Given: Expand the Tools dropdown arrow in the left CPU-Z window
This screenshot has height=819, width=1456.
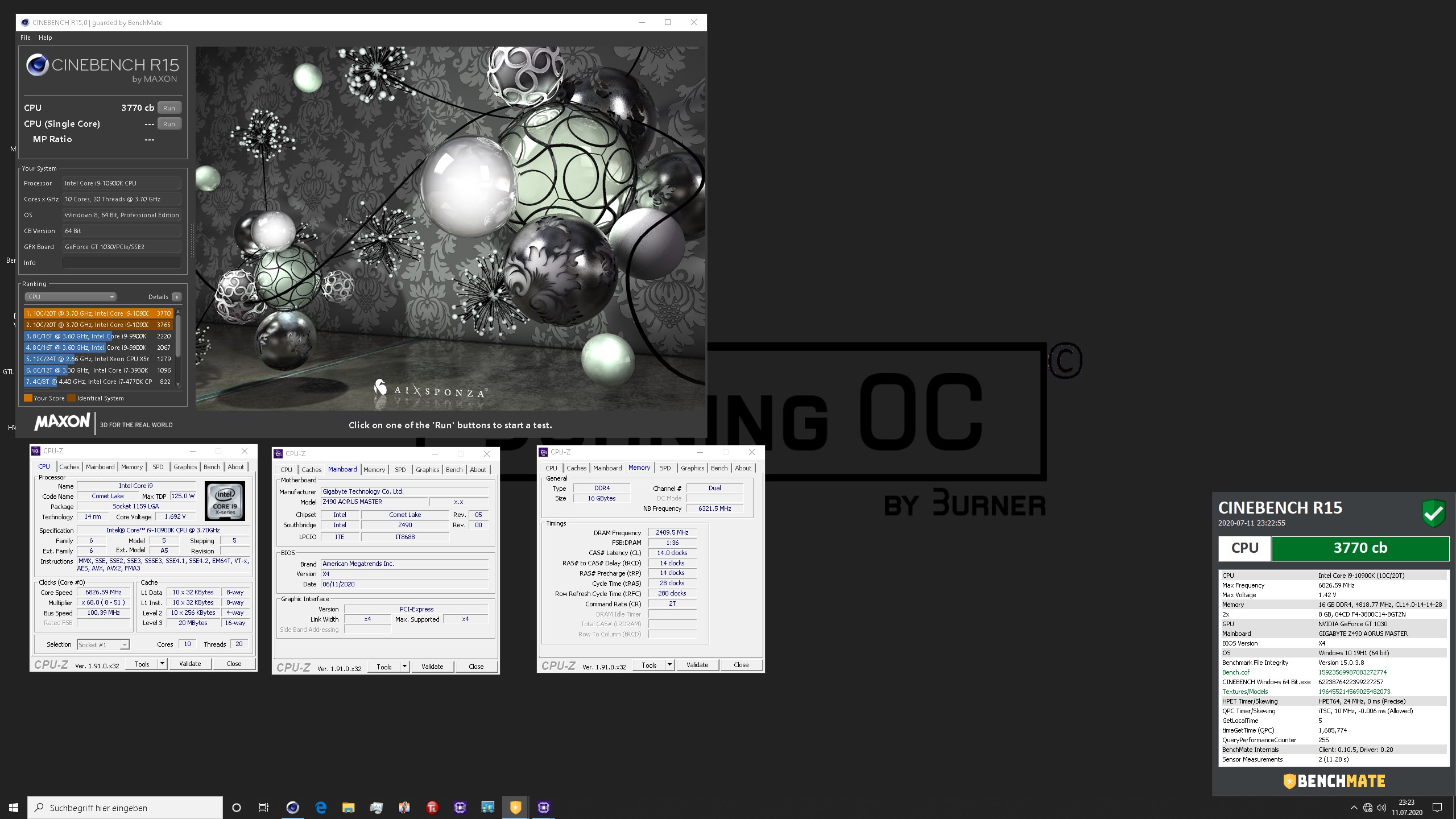Looking at the screenshot, I should point(162,664).
